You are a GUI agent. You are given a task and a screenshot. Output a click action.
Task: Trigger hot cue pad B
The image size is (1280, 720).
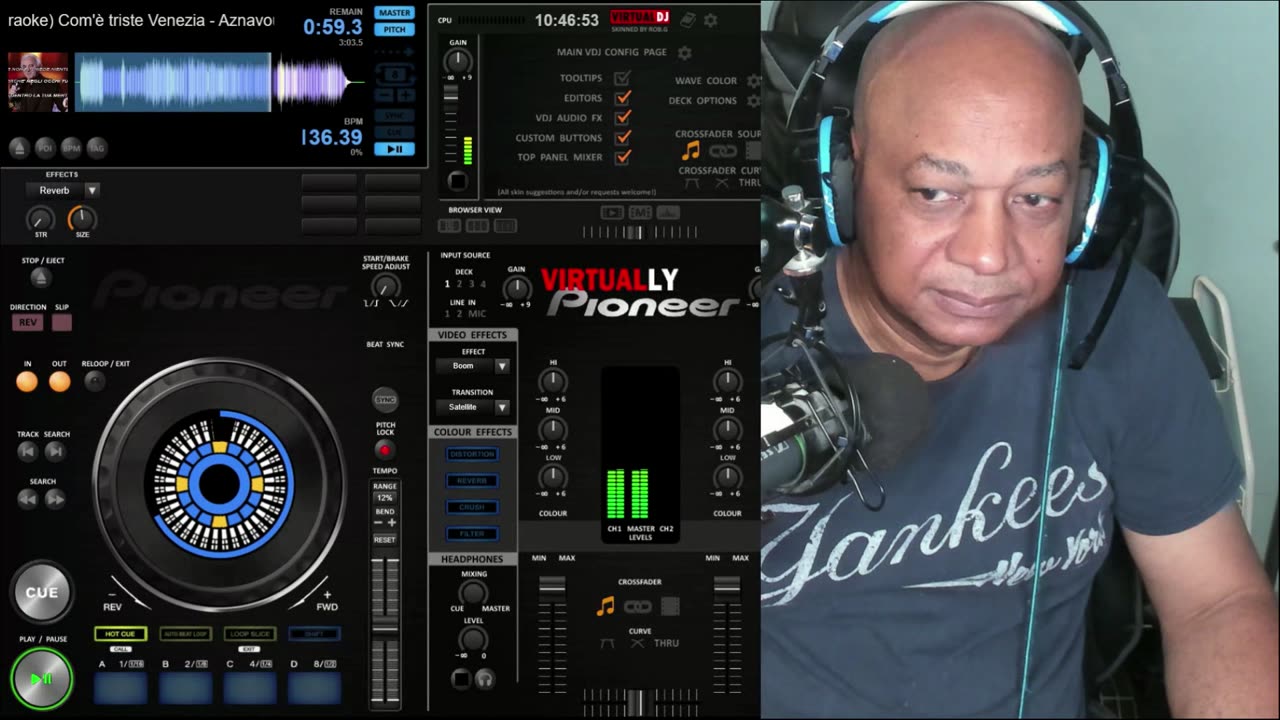(185, 688)
